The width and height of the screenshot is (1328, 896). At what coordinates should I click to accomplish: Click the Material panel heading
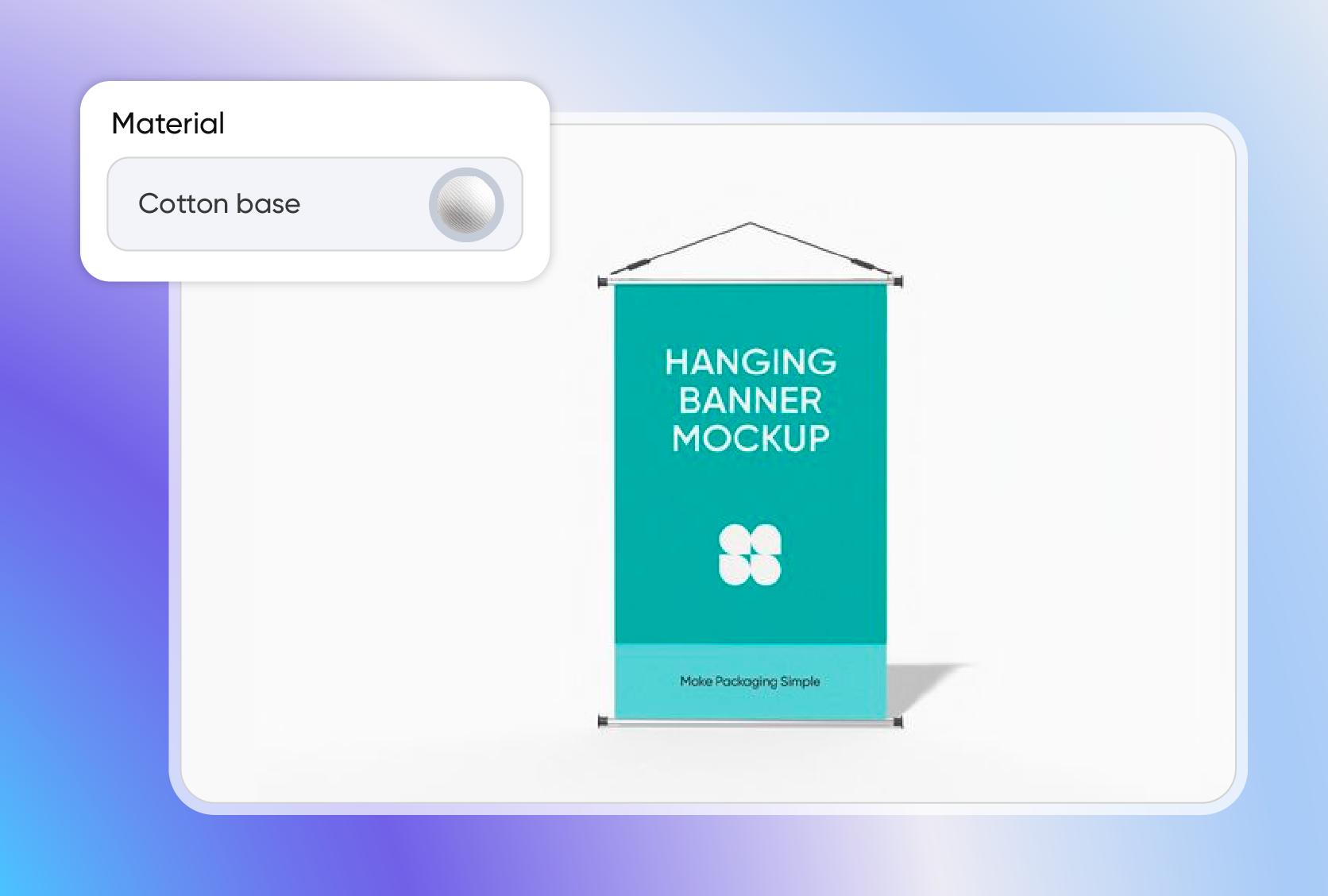(168, 124)
